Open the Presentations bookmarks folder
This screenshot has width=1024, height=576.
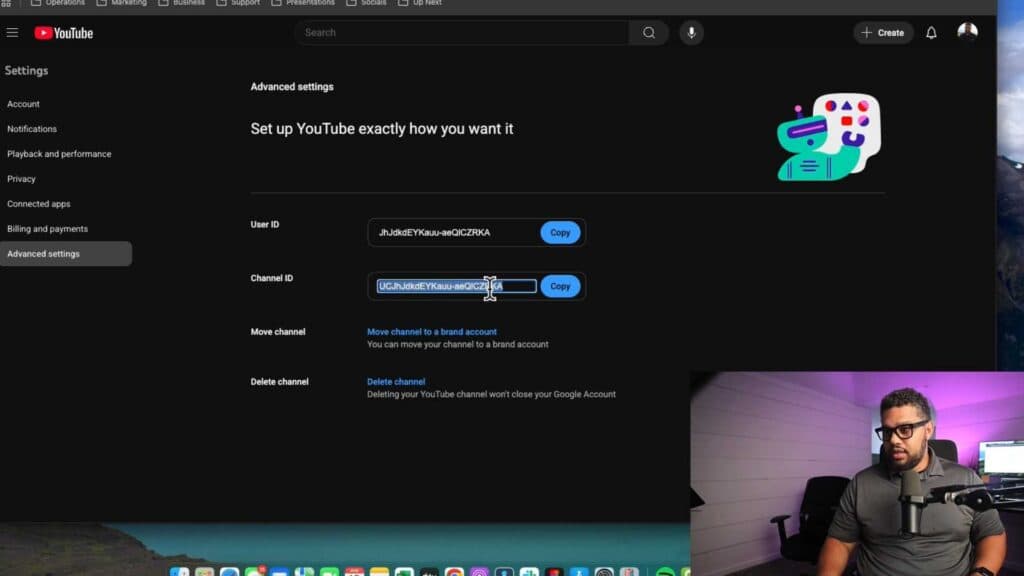(303, 3)
